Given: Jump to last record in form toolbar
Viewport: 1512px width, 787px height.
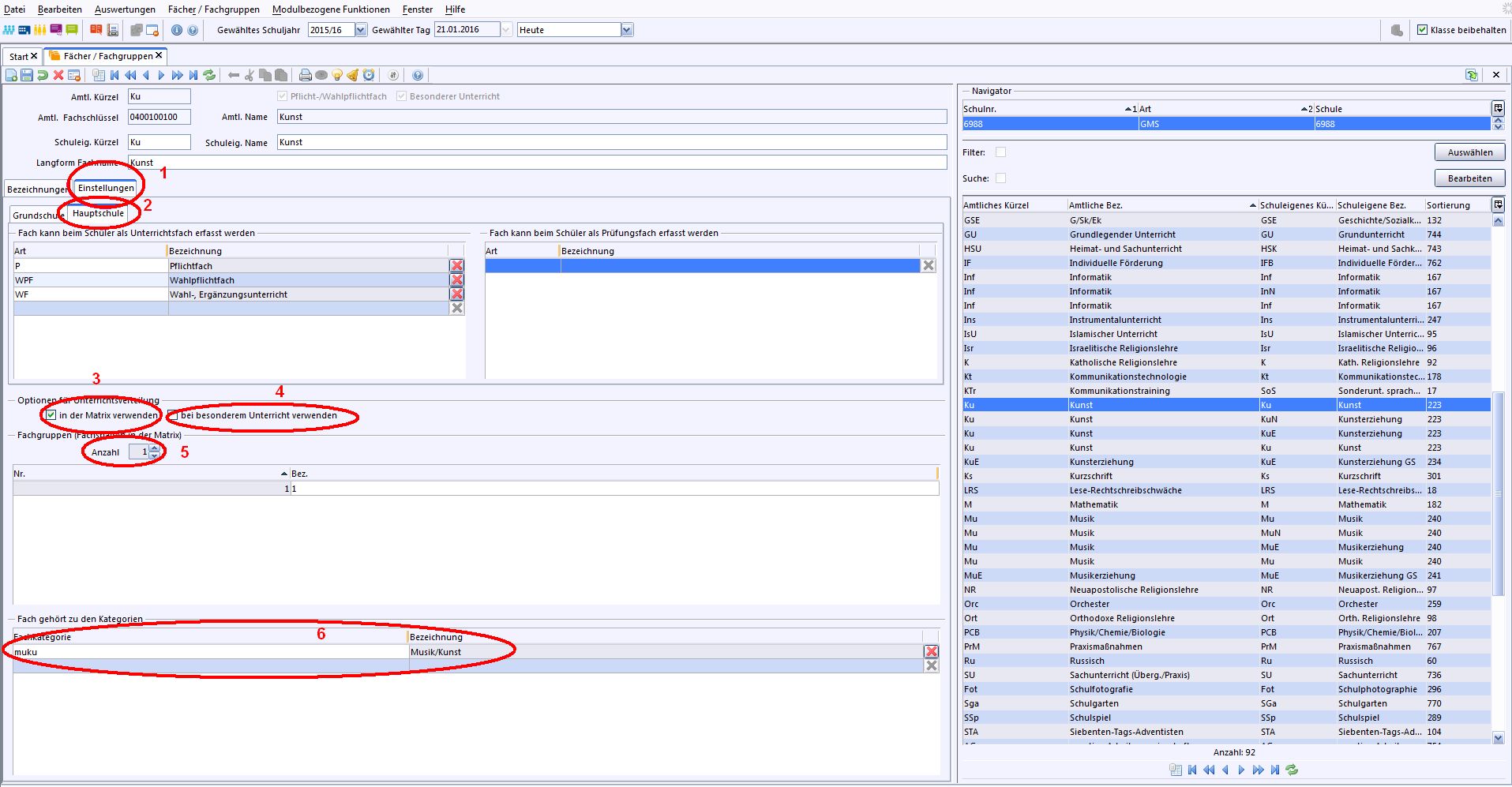Looking at the screenshot, I should coord(193,75).
